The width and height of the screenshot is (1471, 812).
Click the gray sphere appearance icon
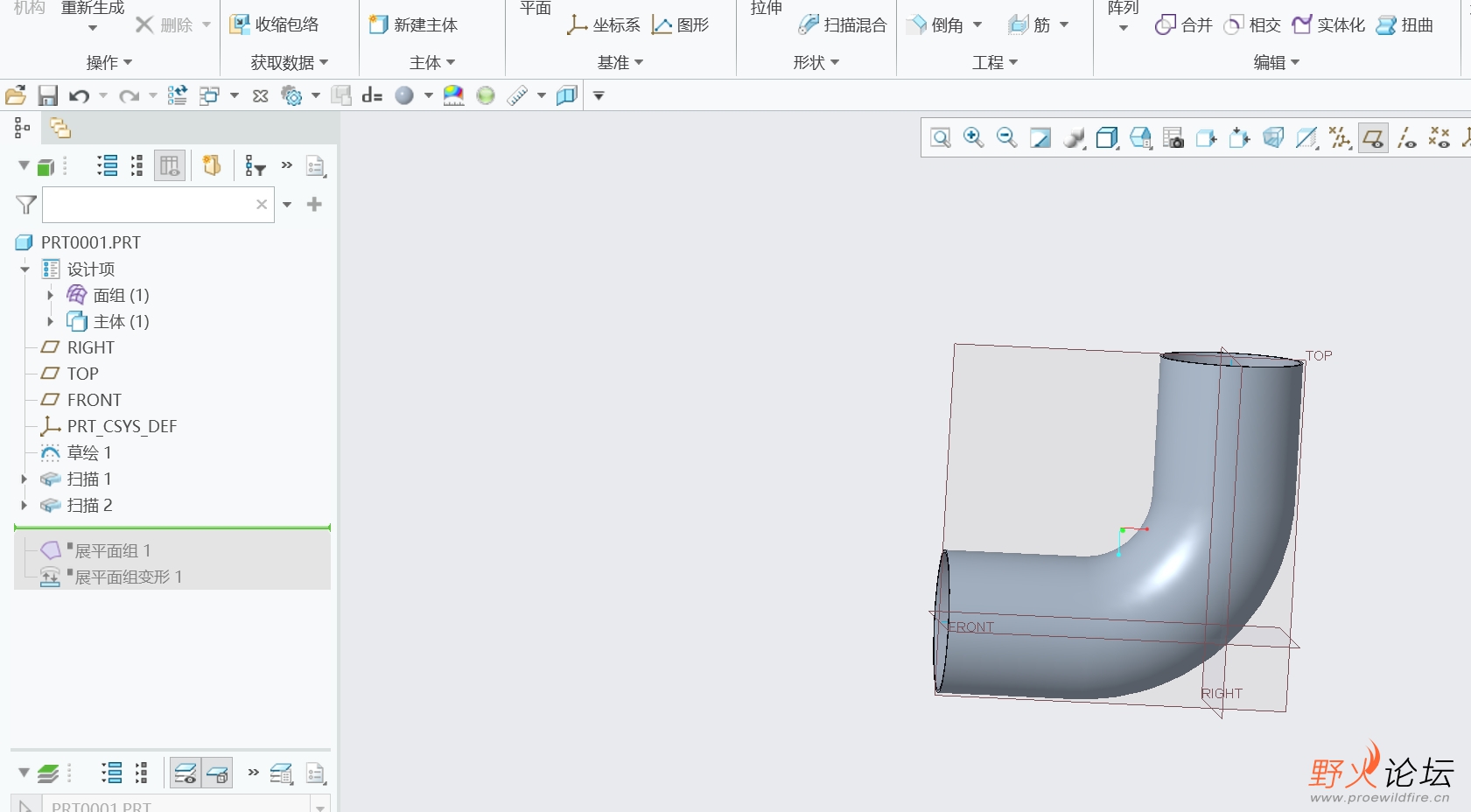(404, 95)
